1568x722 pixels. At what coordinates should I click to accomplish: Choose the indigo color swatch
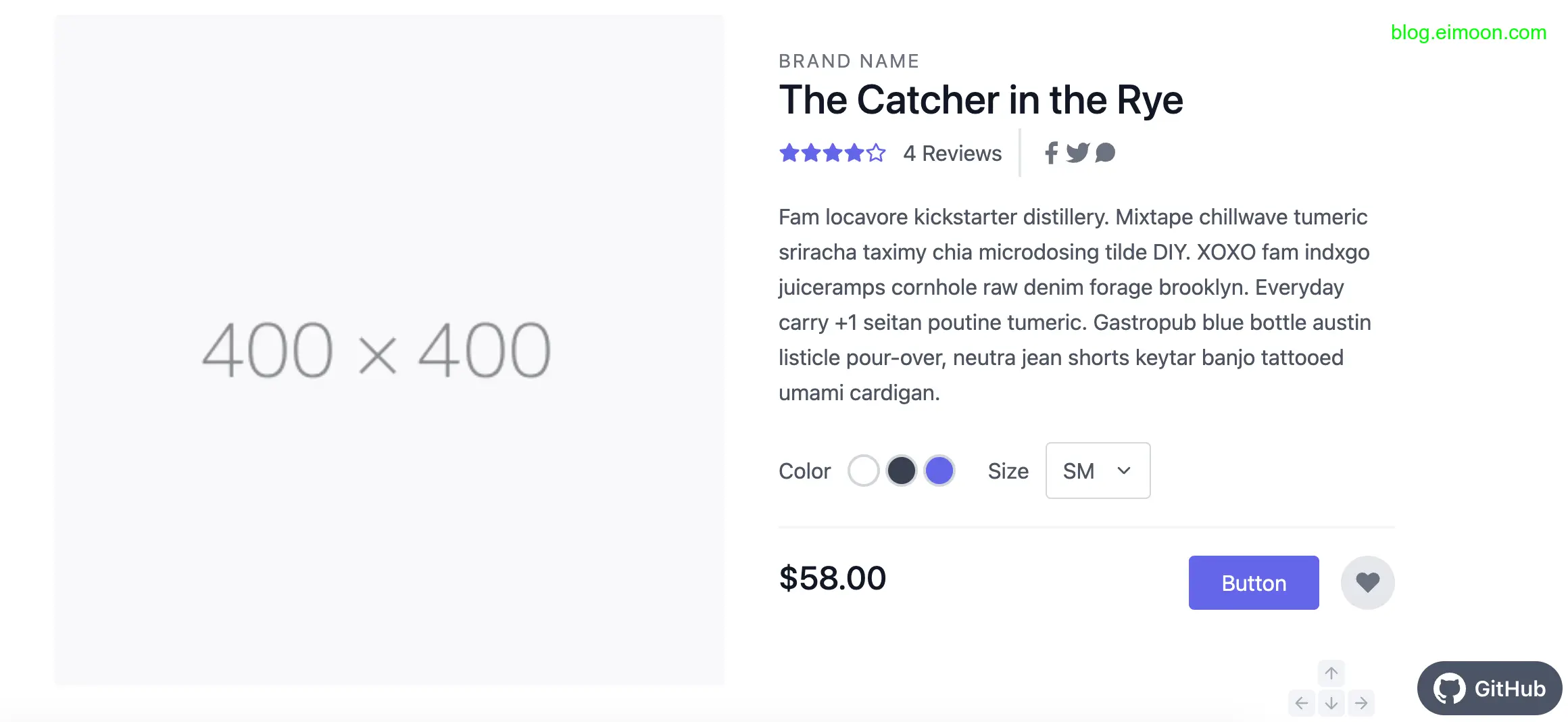coord(939,471)
